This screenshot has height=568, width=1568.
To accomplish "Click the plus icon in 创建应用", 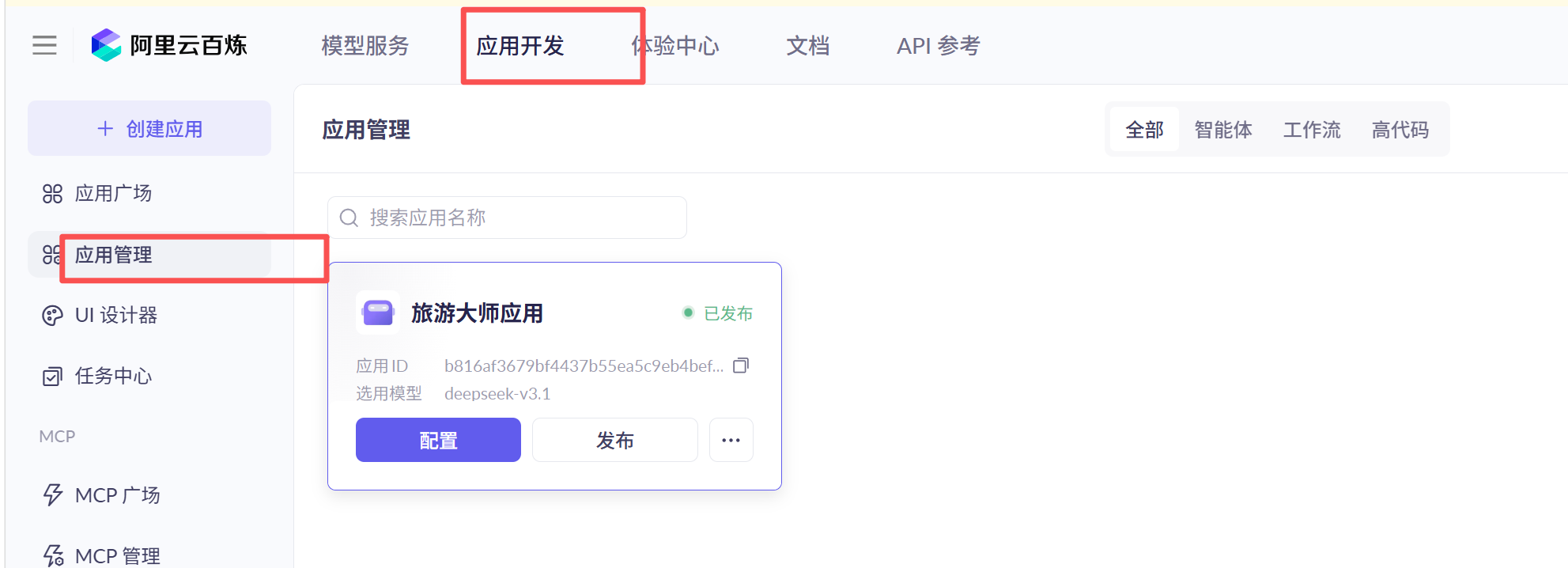I will [x=105, y=128].
